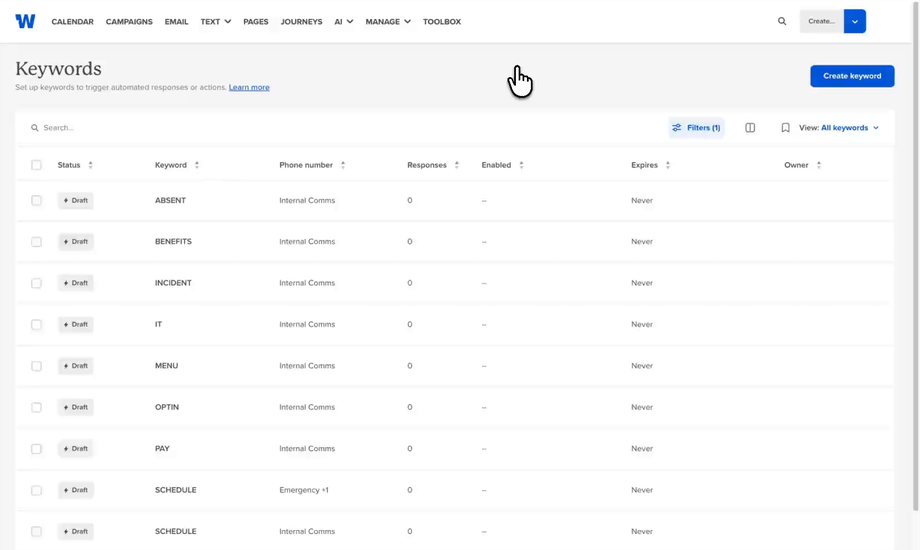The image size is (920, 550).
Task: Open the search magnifier in top bar
Action: pos(782,21)
